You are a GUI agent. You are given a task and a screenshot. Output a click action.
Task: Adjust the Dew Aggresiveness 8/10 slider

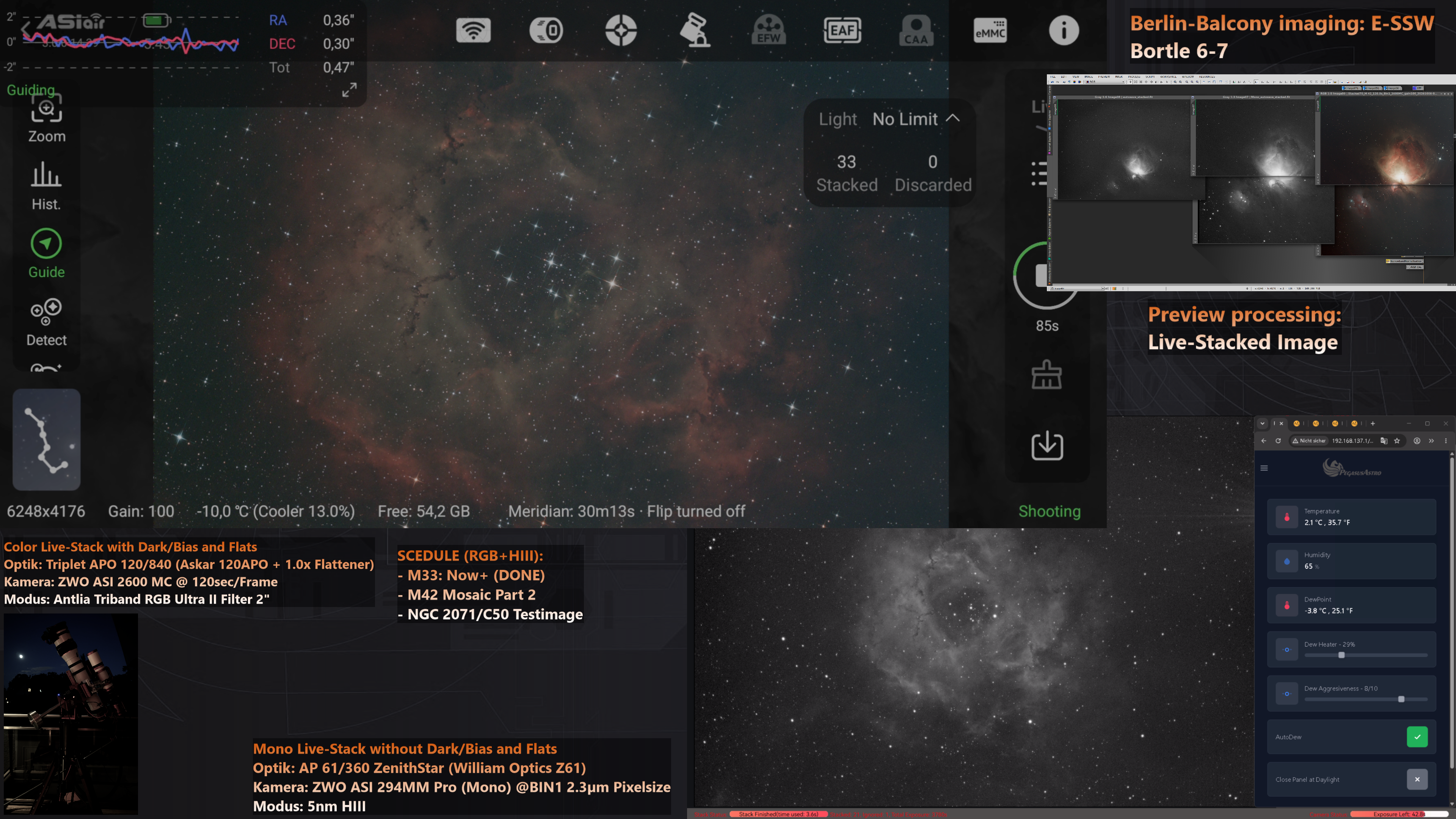pos(1365,699)
